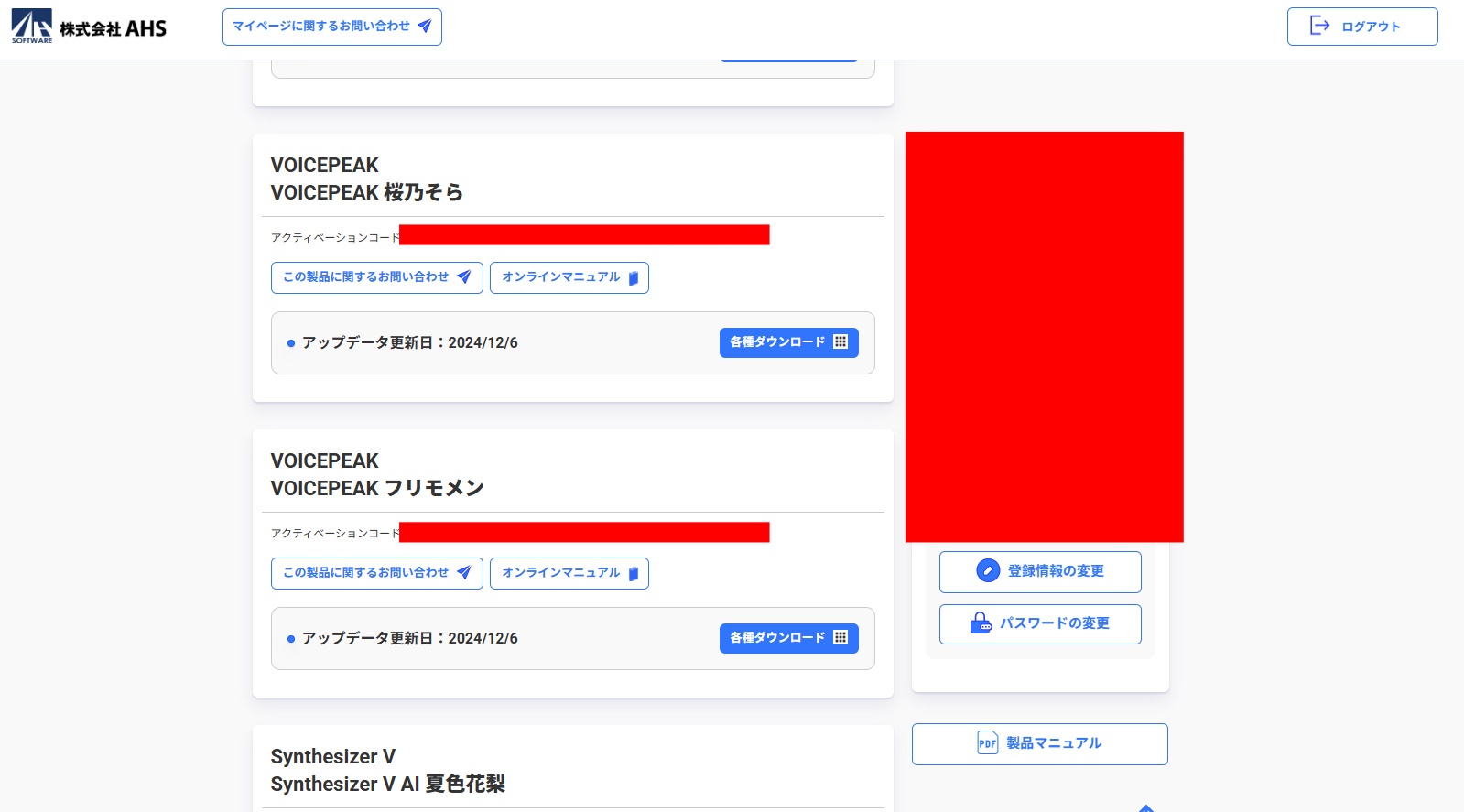Click the logout arrow icon
The width and height of the screenshot is (1464, 812).
[1319, 26]
